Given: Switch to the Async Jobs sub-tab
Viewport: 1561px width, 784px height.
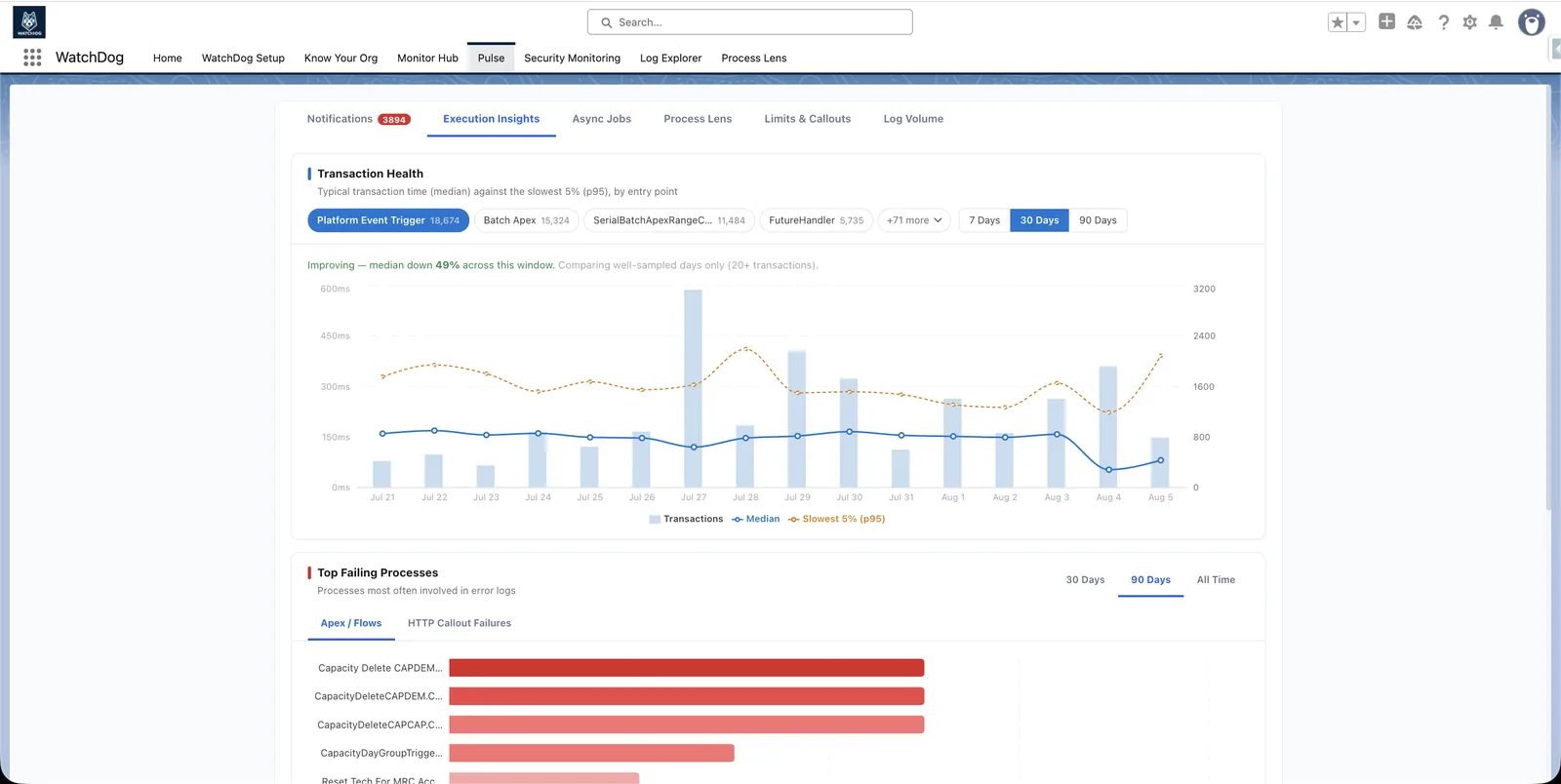Looking at the screenshot, I should (601, 119).
